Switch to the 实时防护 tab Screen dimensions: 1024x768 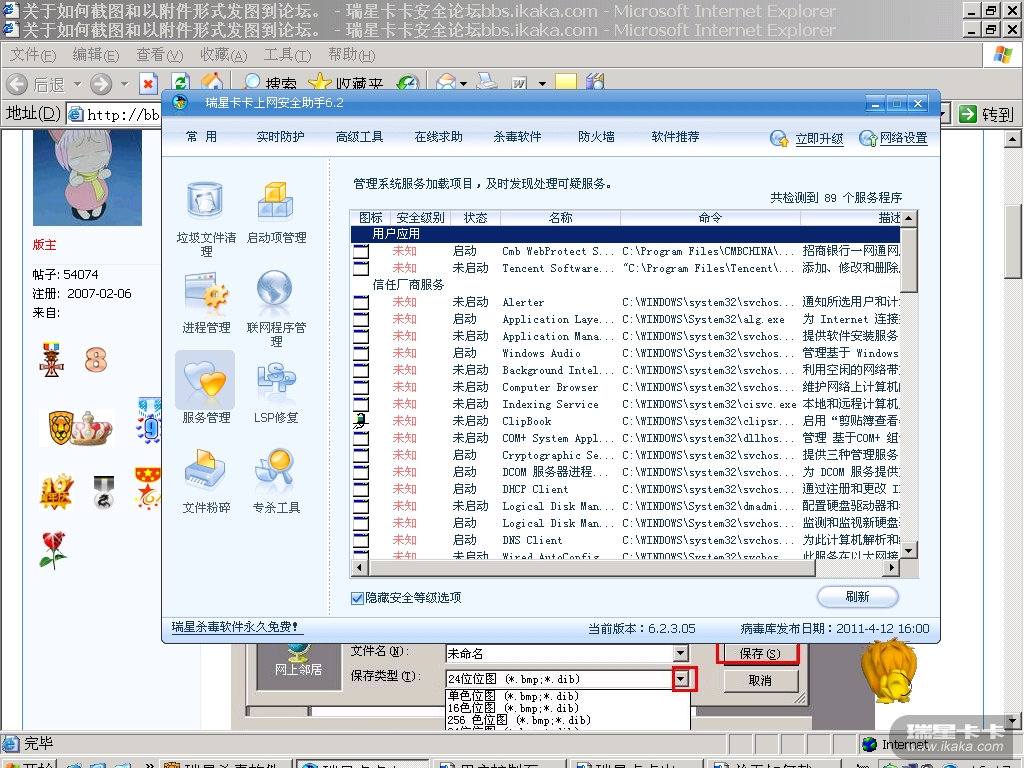(x=280, y=137)
